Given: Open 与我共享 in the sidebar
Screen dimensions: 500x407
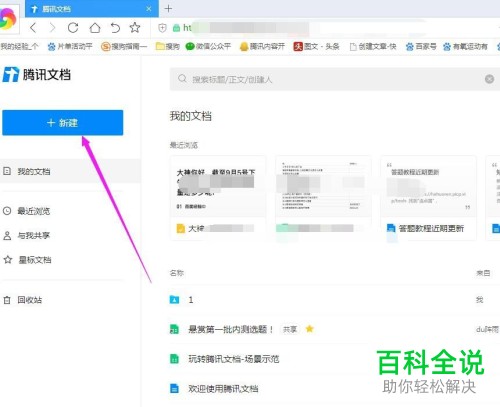Looking at the screenshot, I should [33, 236].
